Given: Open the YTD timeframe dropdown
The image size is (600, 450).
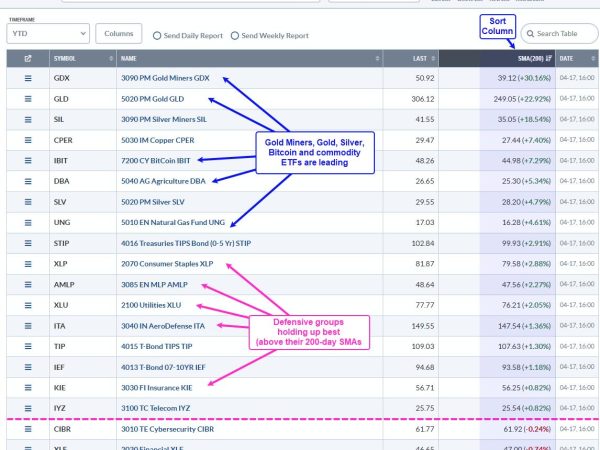Looking at the screenshot, I should pyautogui.click(x=48, y=34).
